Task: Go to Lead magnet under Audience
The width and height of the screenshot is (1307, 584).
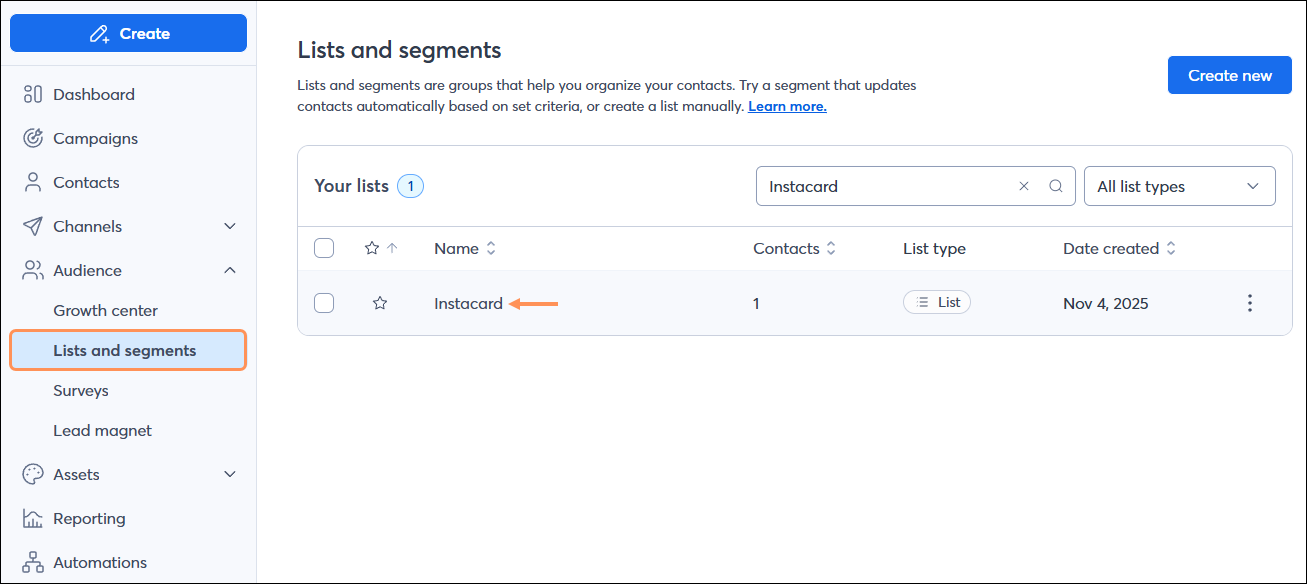Action: [102, 430]
